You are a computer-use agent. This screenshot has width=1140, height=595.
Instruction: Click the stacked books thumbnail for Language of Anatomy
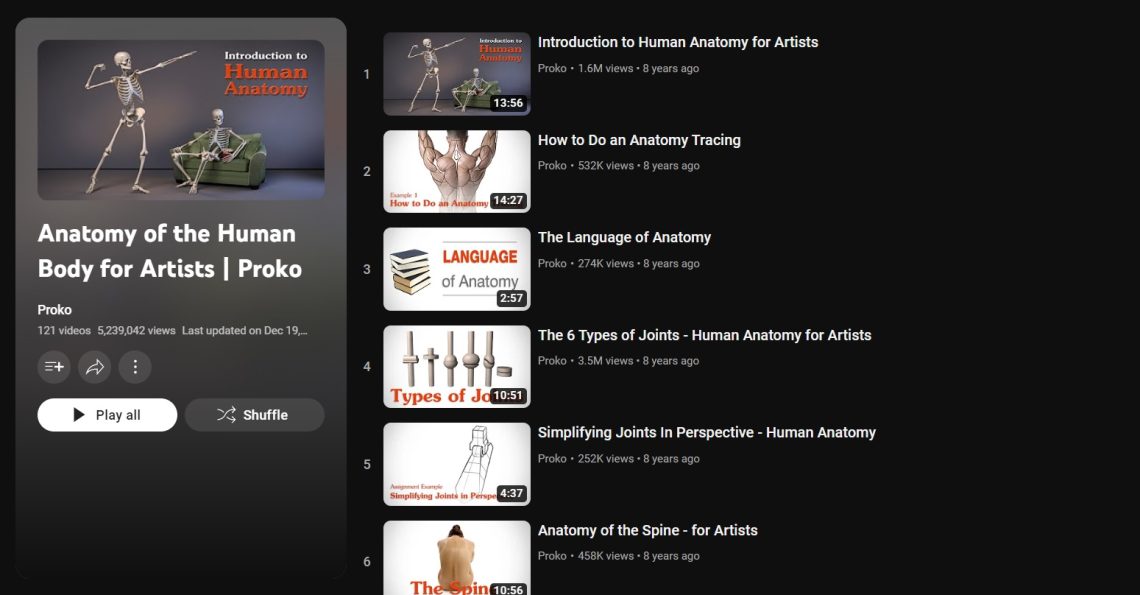[456, 268]
